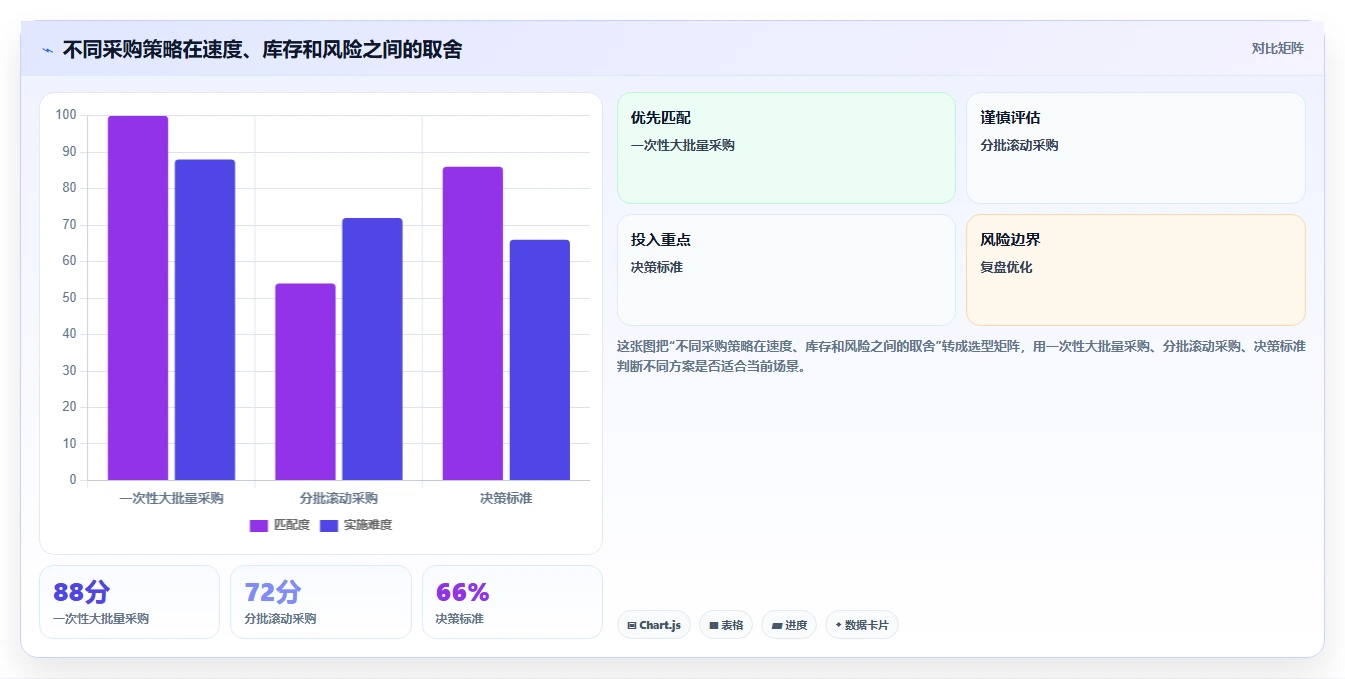This screenshot has height=679, width=1345.
Task: Select the 优先匹配 matrix card
Action: [786, 148]
